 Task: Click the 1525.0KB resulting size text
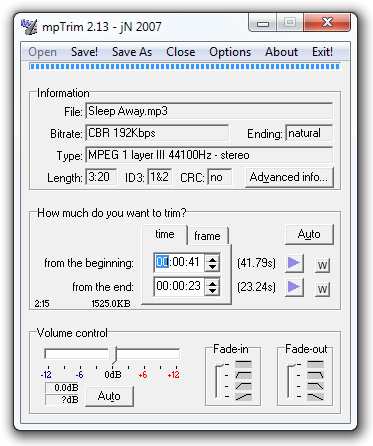(111, 304)
